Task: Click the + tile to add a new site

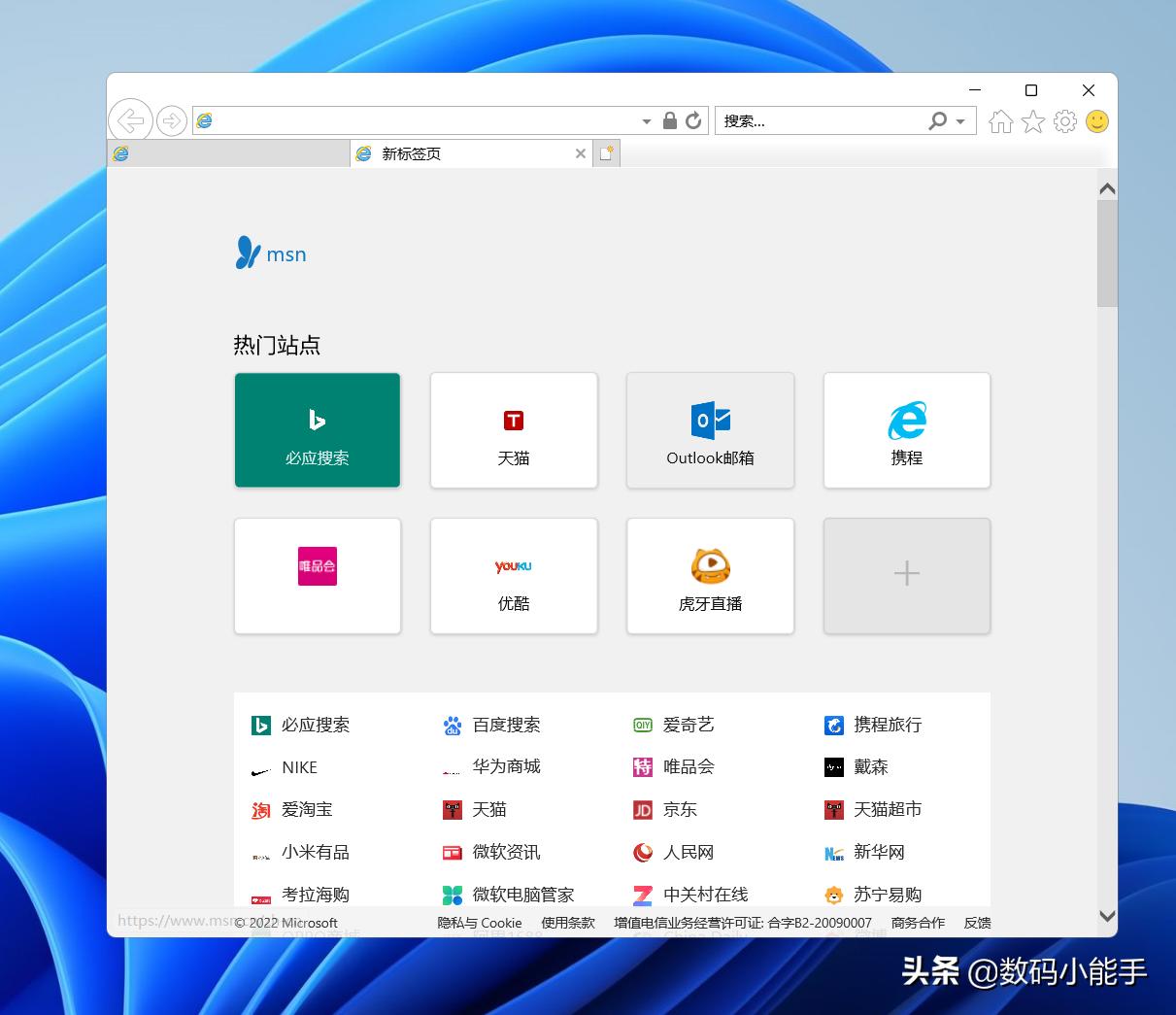Action: tap(906, 576)
